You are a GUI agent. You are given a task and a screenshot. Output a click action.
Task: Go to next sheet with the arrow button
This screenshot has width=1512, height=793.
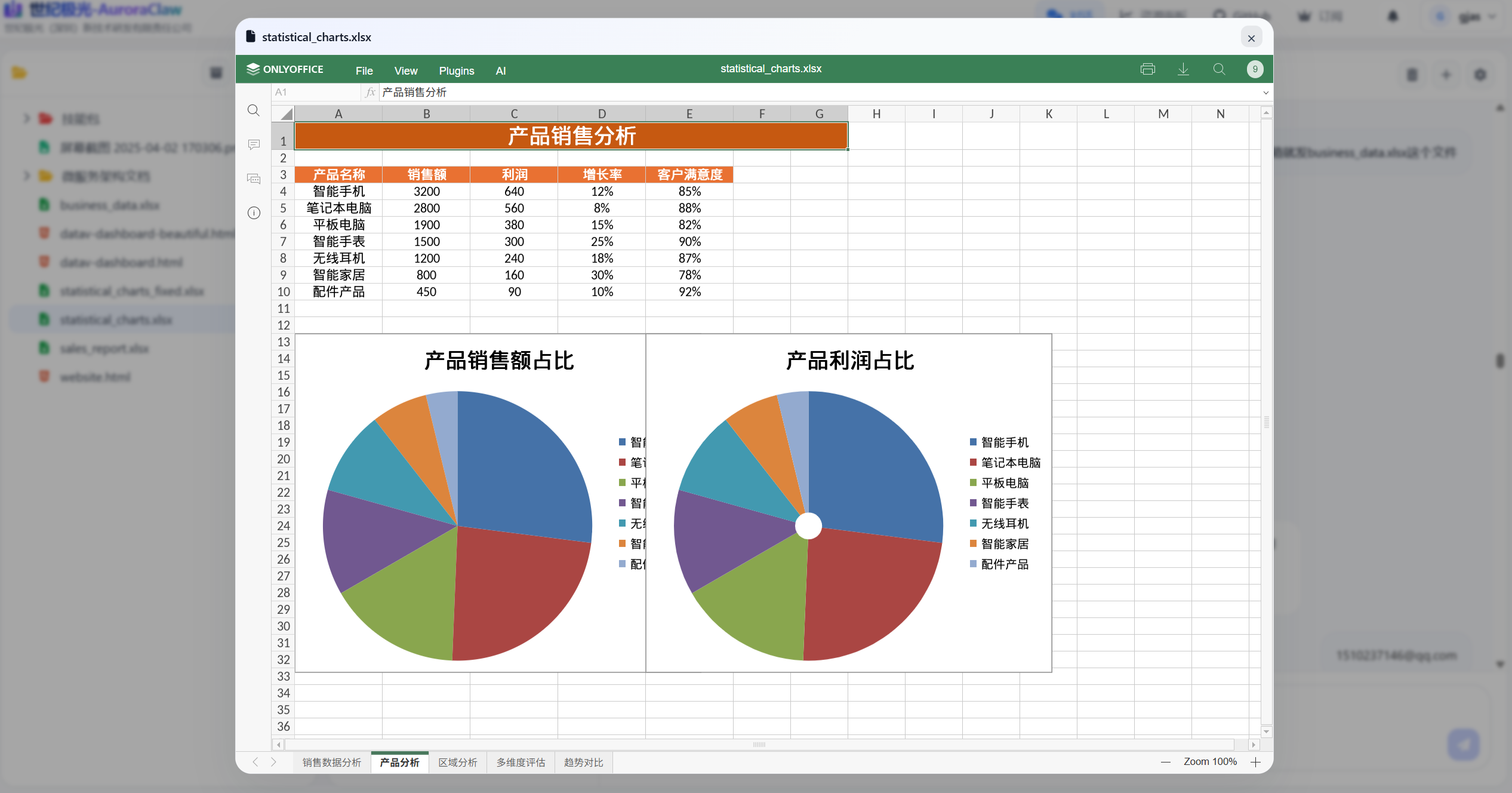pos(274,762)
